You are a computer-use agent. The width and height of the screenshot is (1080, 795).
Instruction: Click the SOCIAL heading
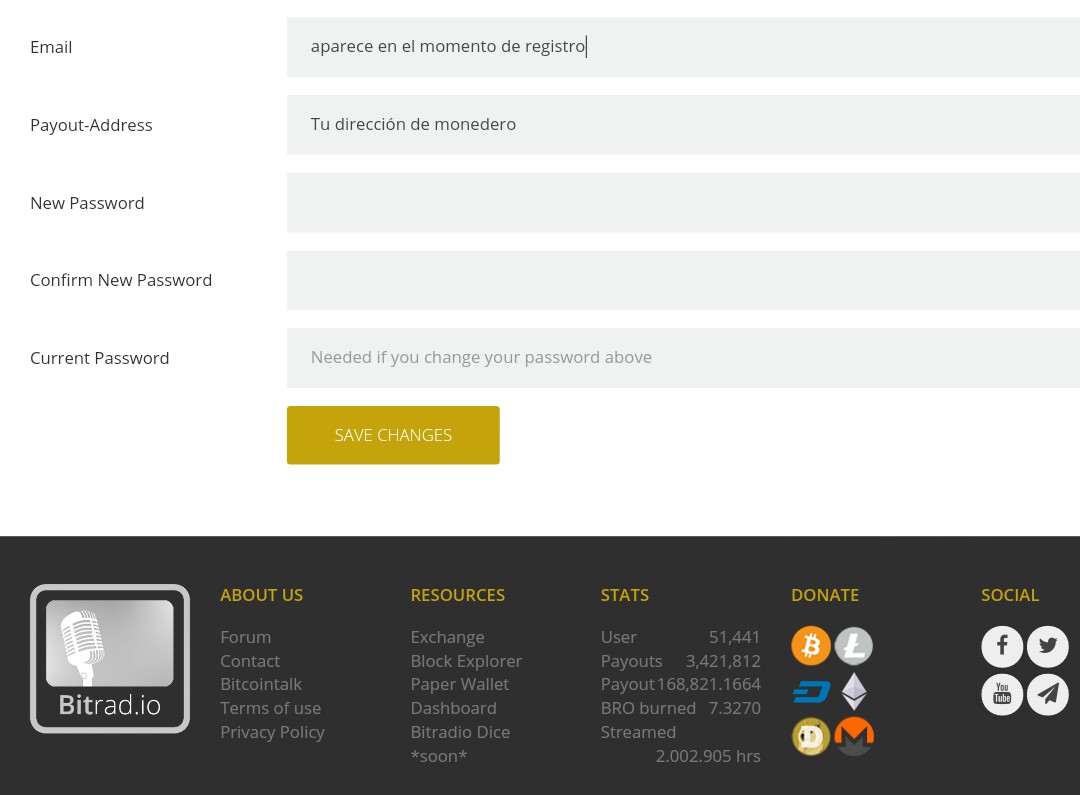[1010, 595]
